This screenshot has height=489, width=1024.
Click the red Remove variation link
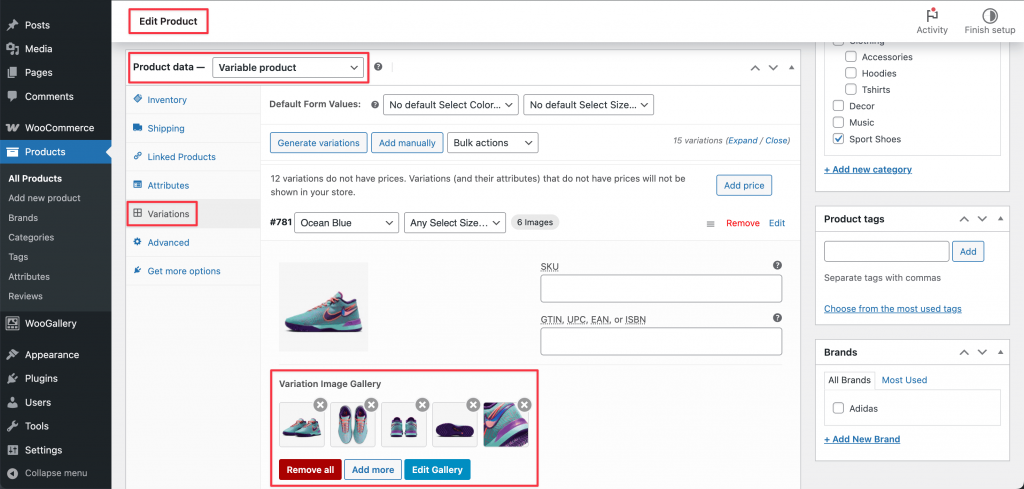click(743, 223)
